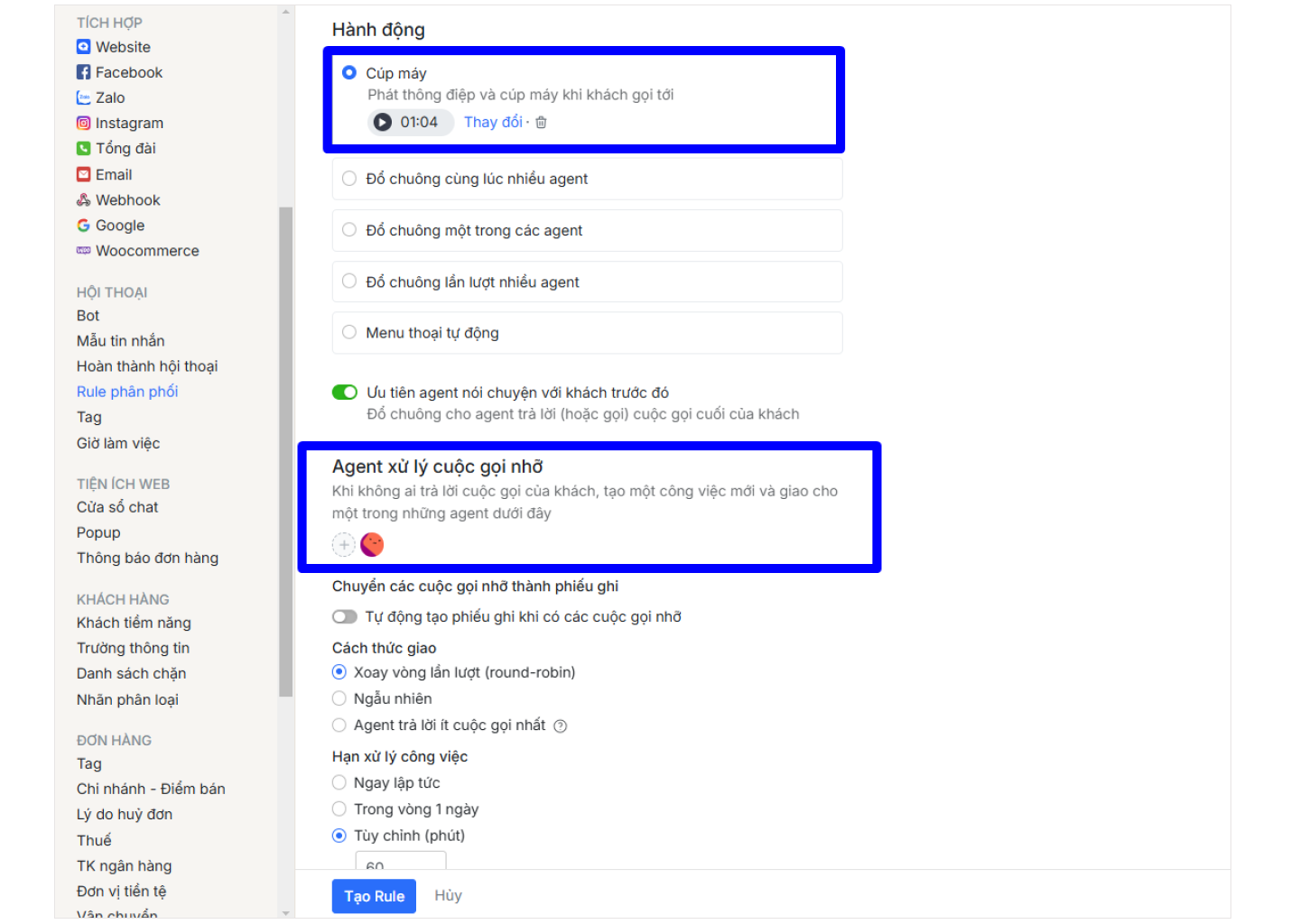Play the 01:04 hang-up audio message
The height and width of the screenshot is (924, 1300).
point(383,123)
